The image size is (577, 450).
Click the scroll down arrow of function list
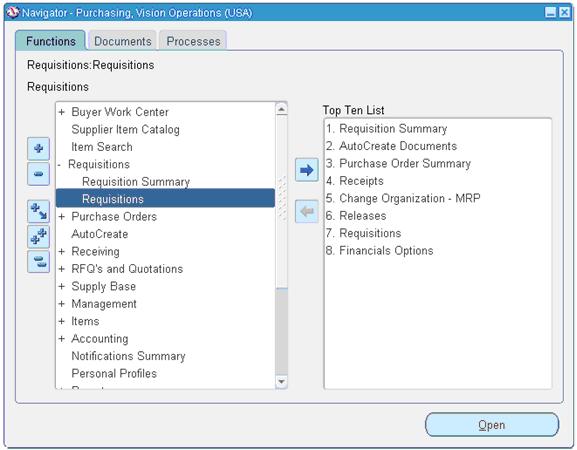pyautogui.click(x=282, y=382)
